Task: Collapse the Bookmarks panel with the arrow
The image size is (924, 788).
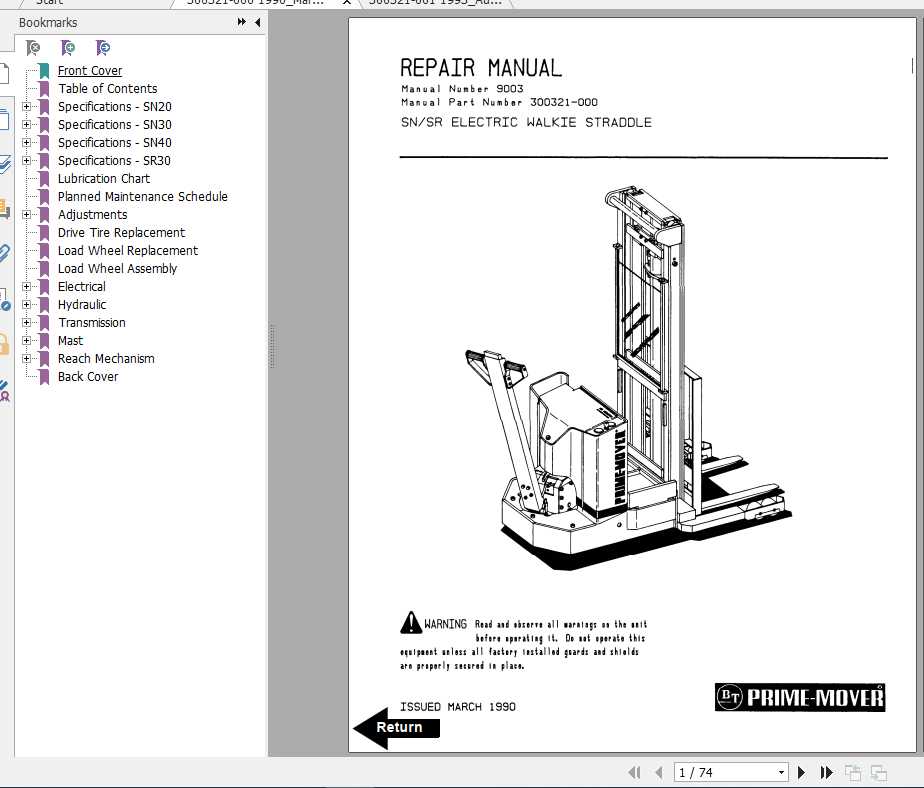Action: 257,22
